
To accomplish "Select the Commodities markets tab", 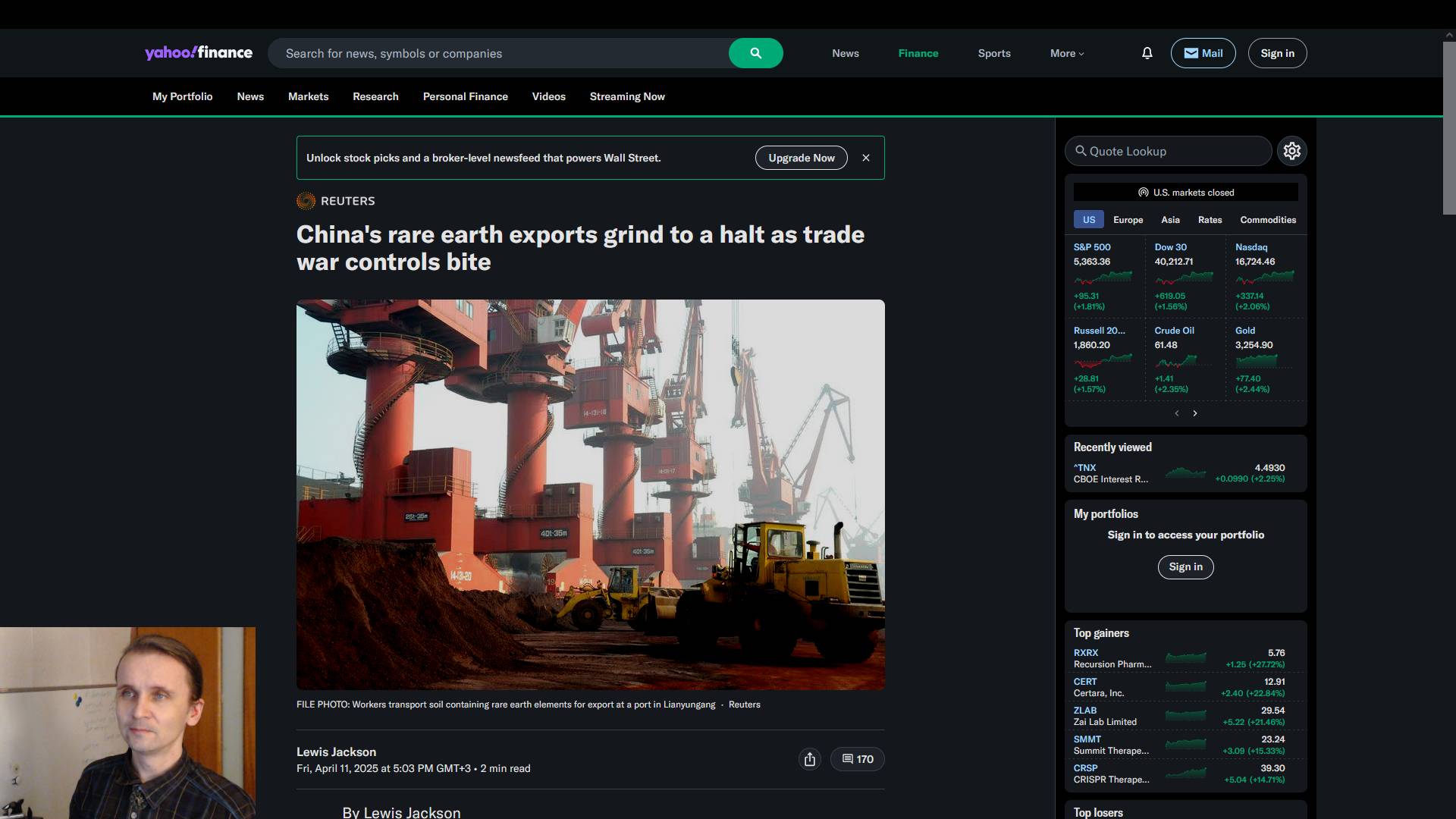I will click(x=1268, y=220).
